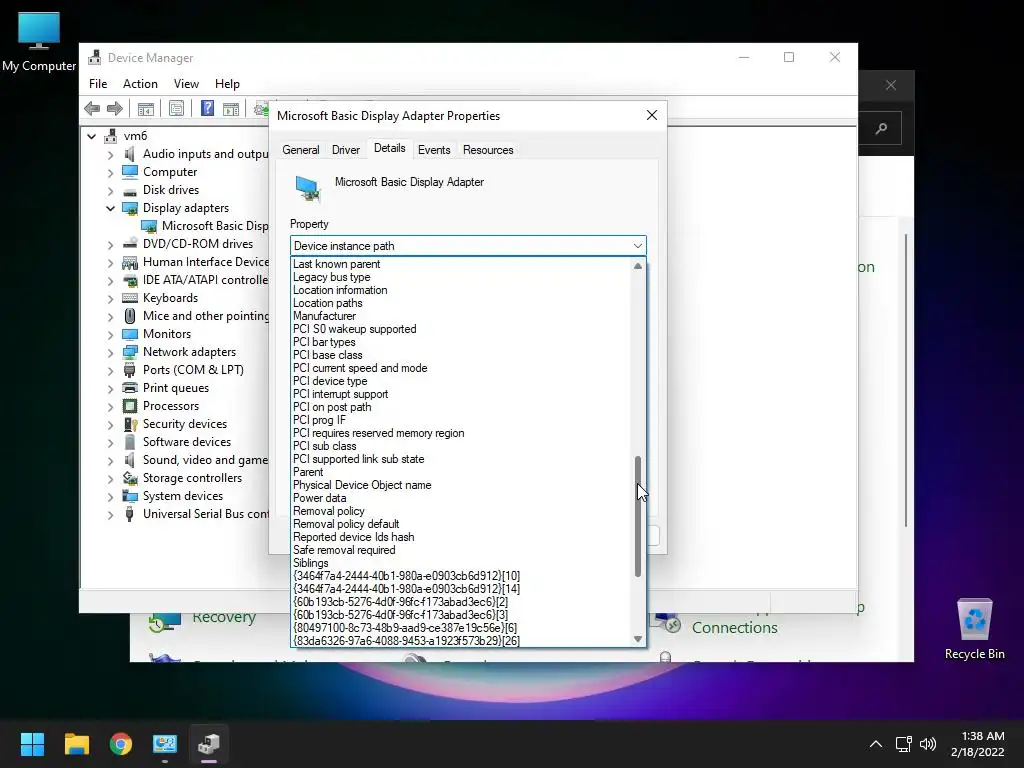Open the Help menu
The width and height of the screenshot is (1024, 768).
[x=227, y=84]
